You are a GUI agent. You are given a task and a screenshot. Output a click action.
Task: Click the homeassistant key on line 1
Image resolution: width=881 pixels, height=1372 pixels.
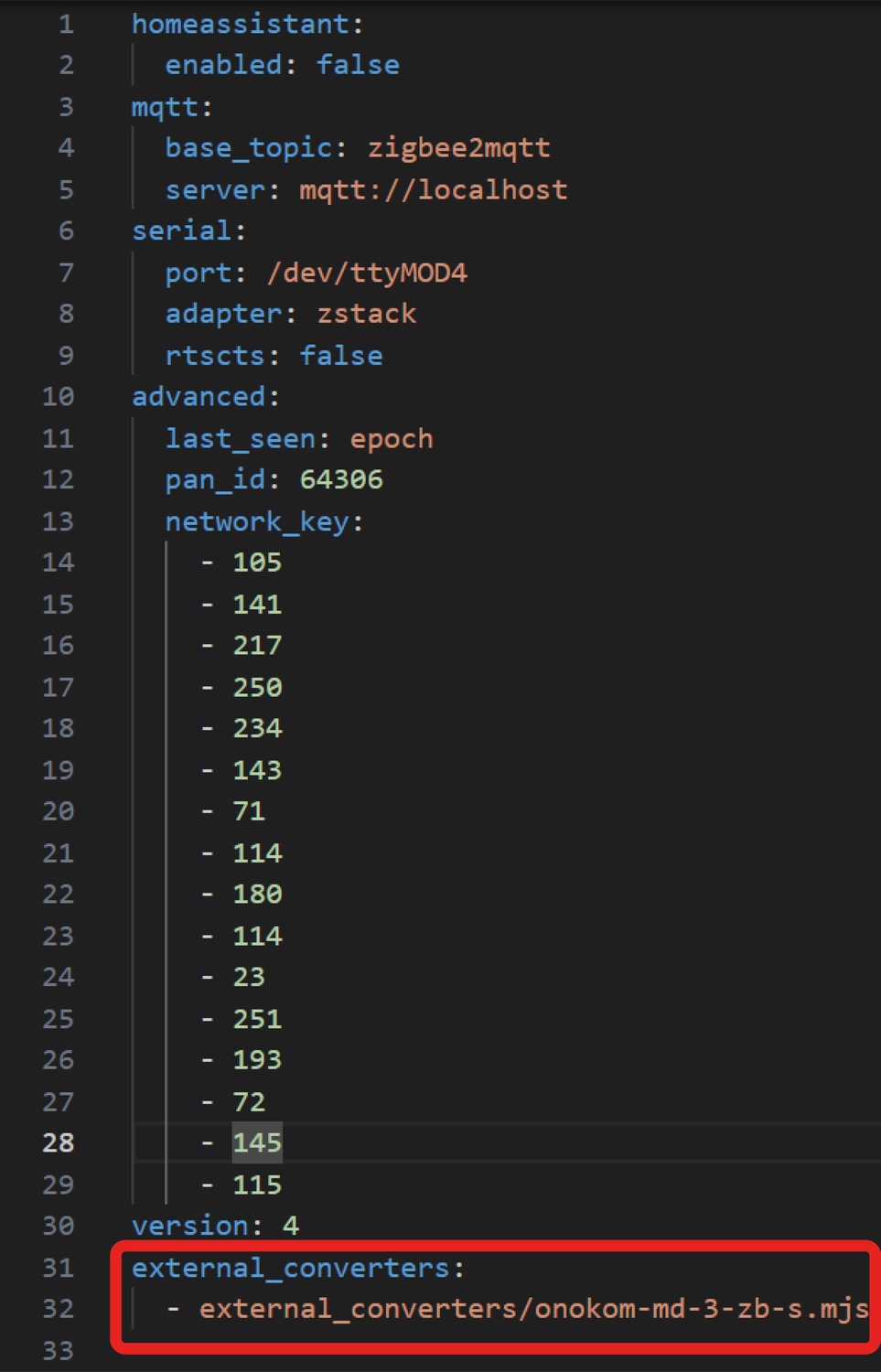(240, 24)
